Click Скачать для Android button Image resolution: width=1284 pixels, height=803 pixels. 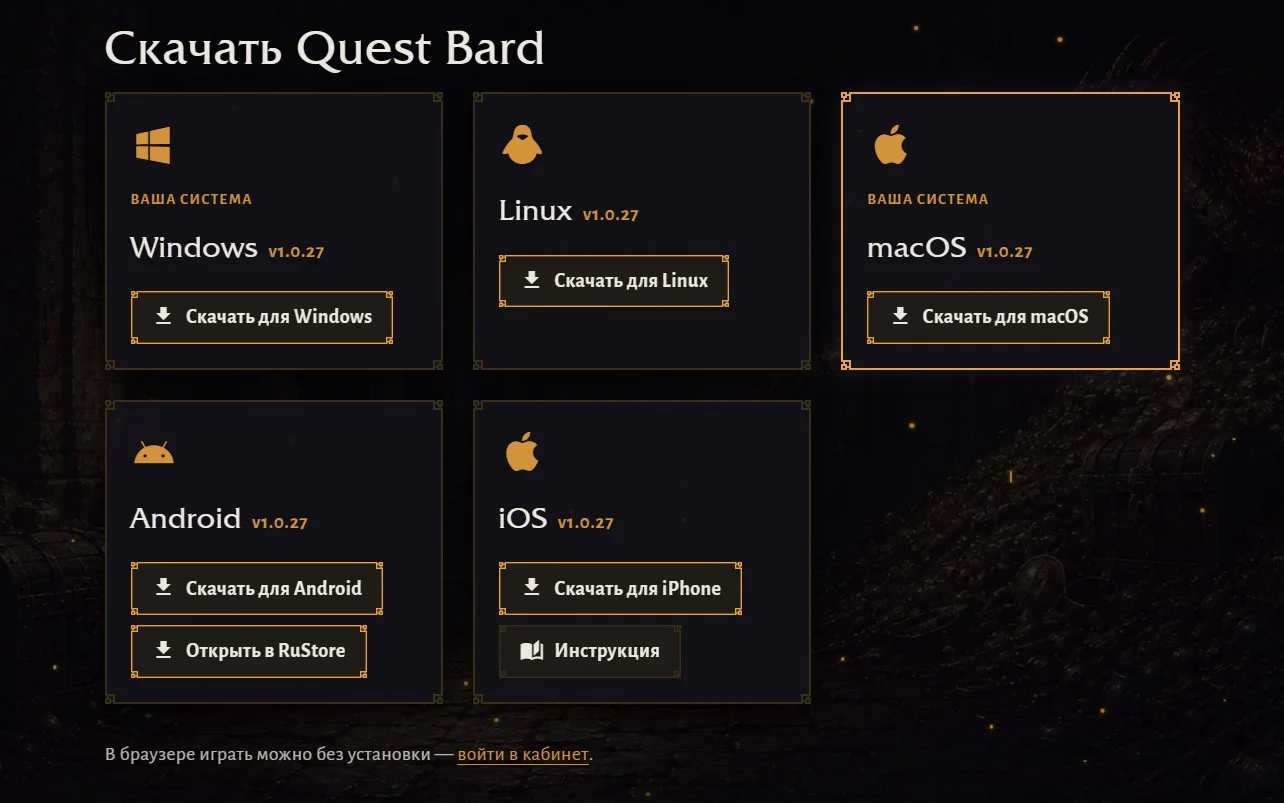tap(257, 588)
